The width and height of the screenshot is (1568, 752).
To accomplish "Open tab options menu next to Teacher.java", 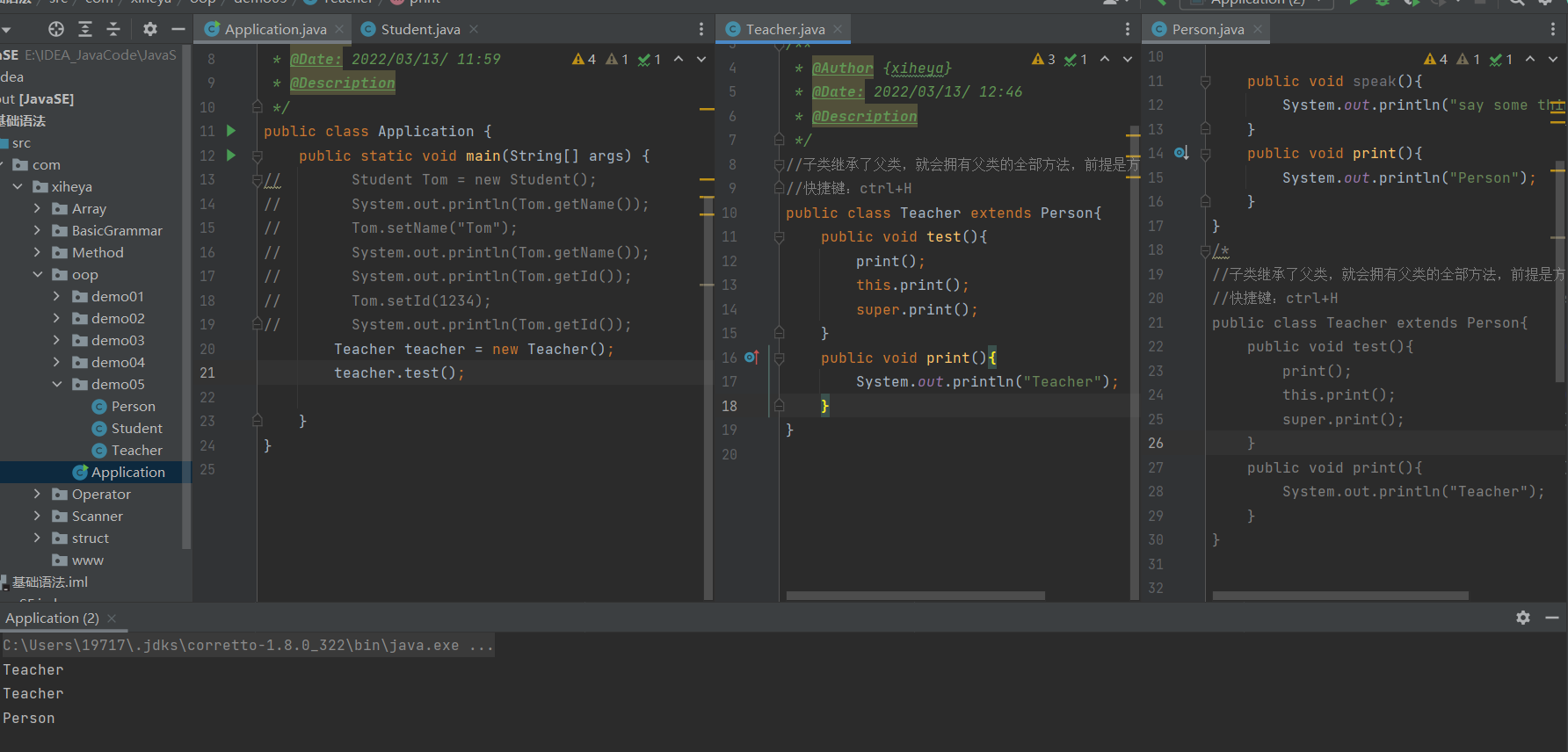I will pyautogui.click(x=1128, y=29).
